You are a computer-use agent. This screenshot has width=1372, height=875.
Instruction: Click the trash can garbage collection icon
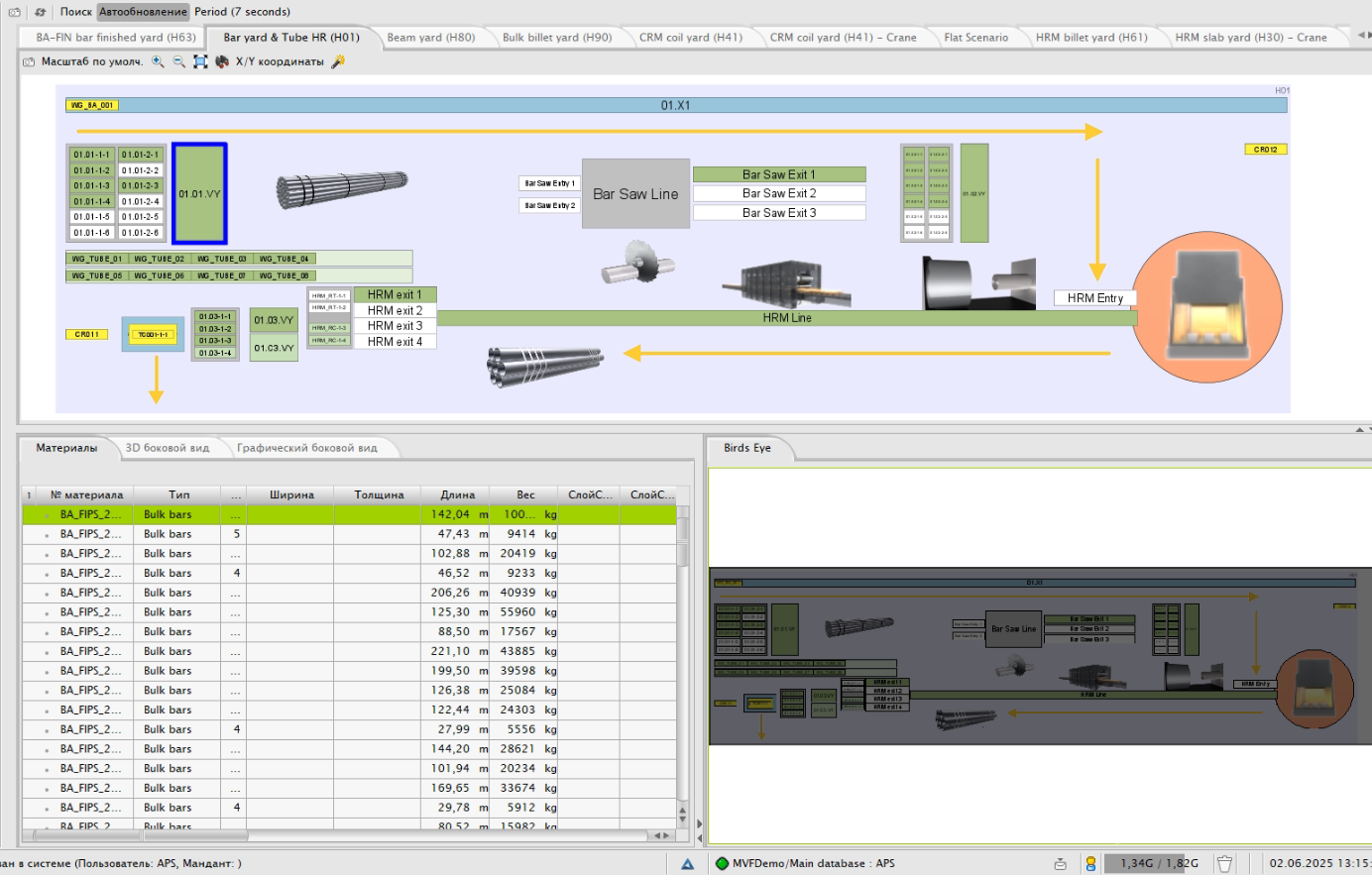coord(1225,864)
